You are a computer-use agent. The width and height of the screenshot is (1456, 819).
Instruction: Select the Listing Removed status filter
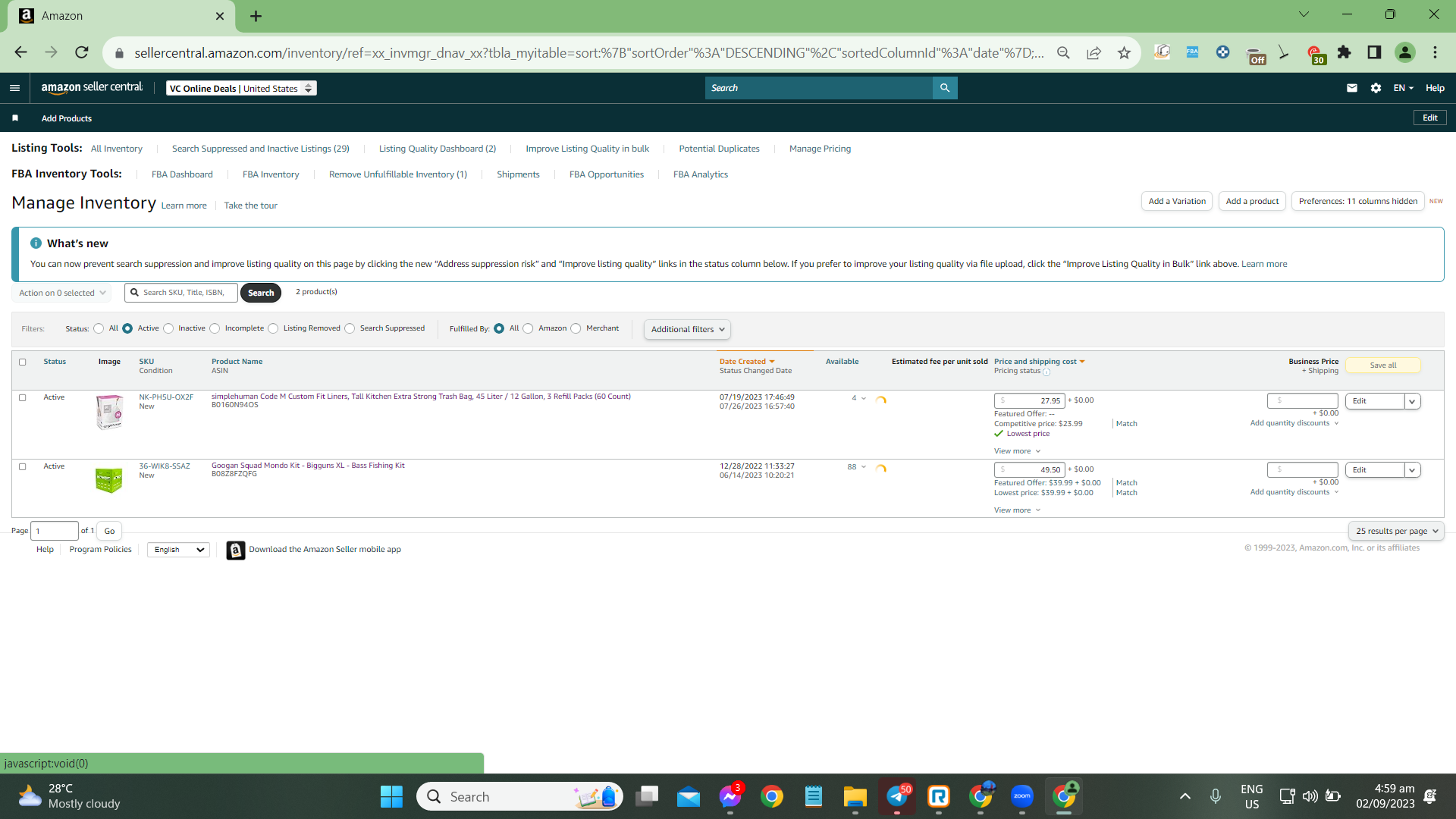tap(273, 329)
